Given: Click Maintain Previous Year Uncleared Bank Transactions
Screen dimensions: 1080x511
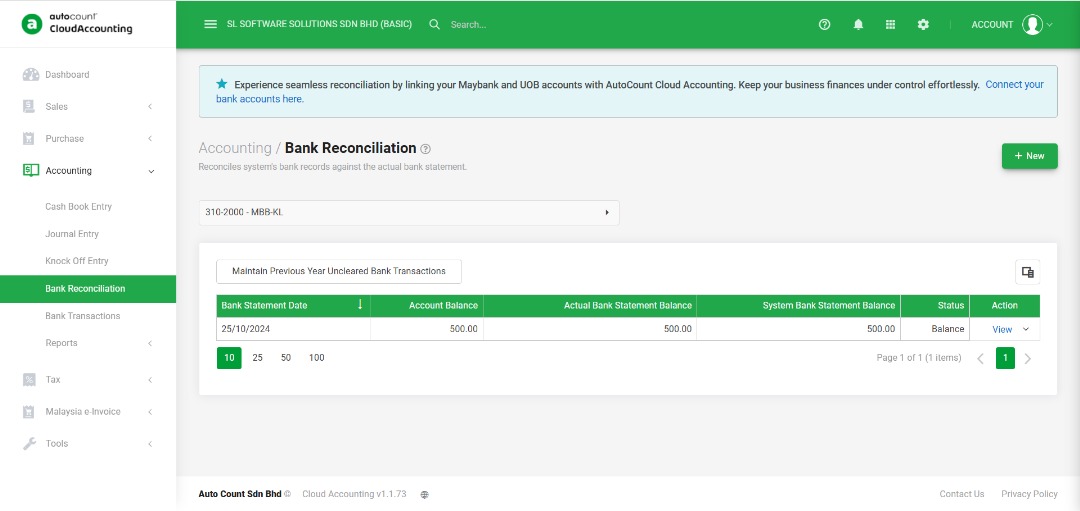Looking at the screenshot, I should [338, 271].
